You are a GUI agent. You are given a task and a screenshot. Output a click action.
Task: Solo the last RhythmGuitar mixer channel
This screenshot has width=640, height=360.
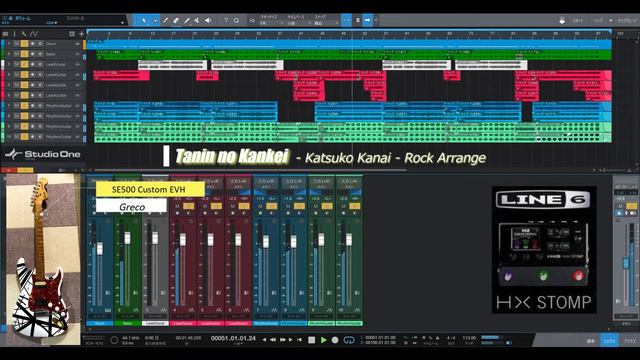click(354, 206)
